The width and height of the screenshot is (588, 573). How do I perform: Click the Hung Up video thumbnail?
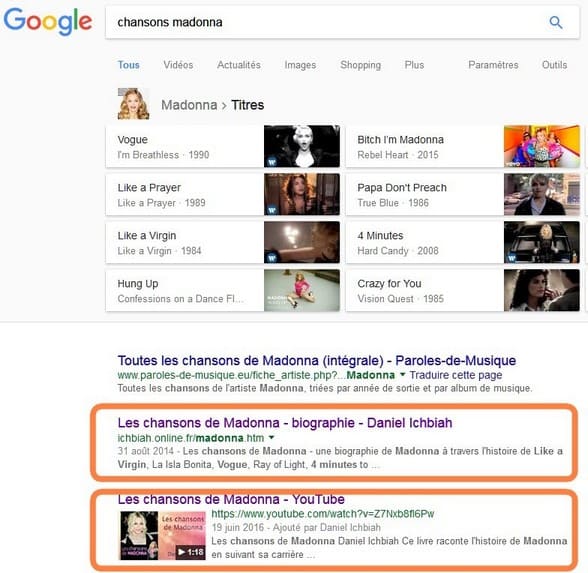302,290
